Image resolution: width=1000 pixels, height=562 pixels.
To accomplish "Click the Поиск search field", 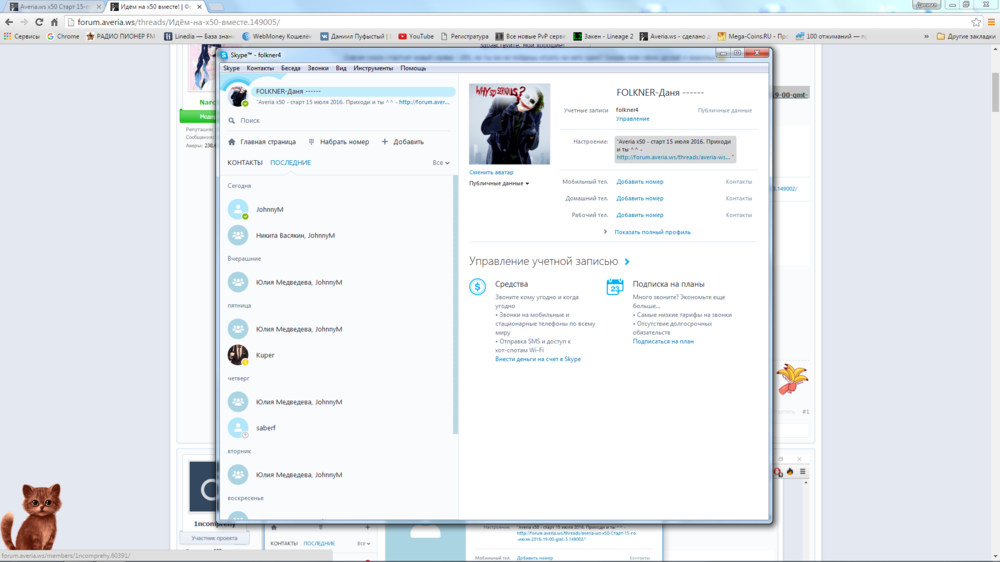I will 340,121.
